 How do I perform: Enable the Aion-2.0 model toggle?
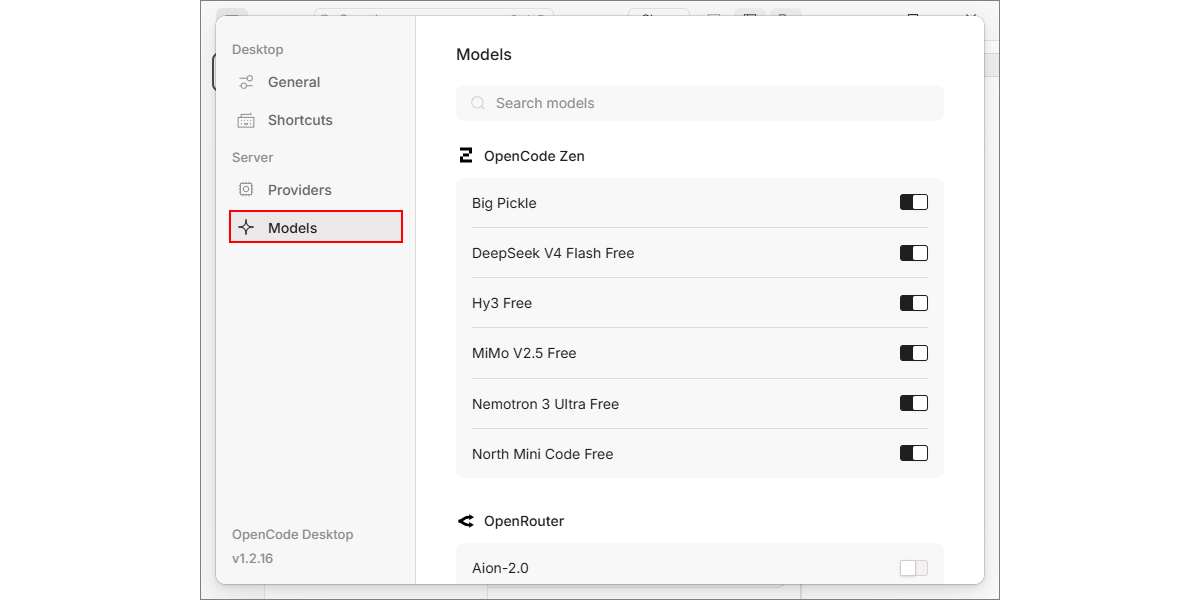[914, 568]
